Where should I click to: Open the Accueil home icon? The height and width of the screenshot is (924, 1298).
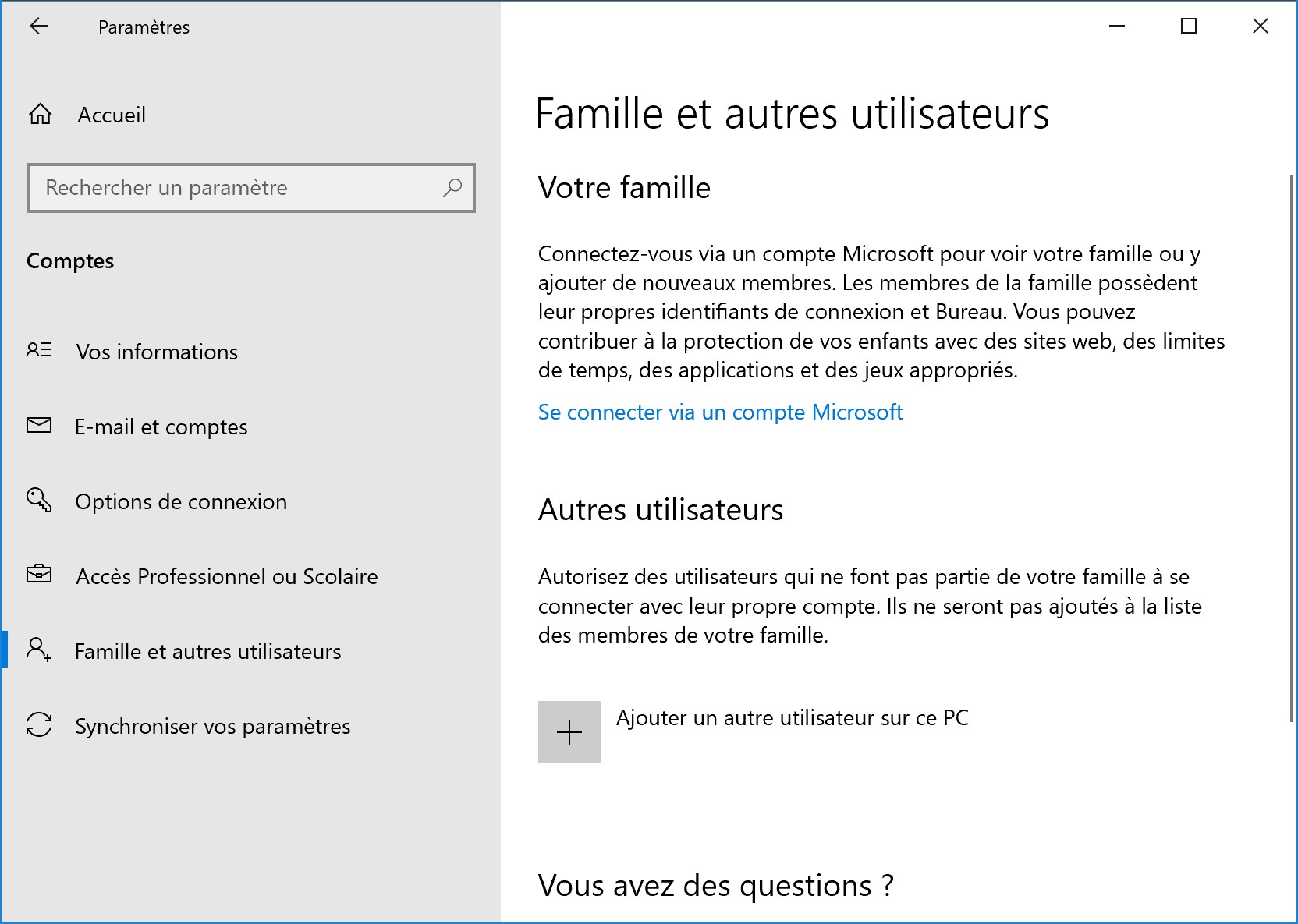tap(40, 115)
